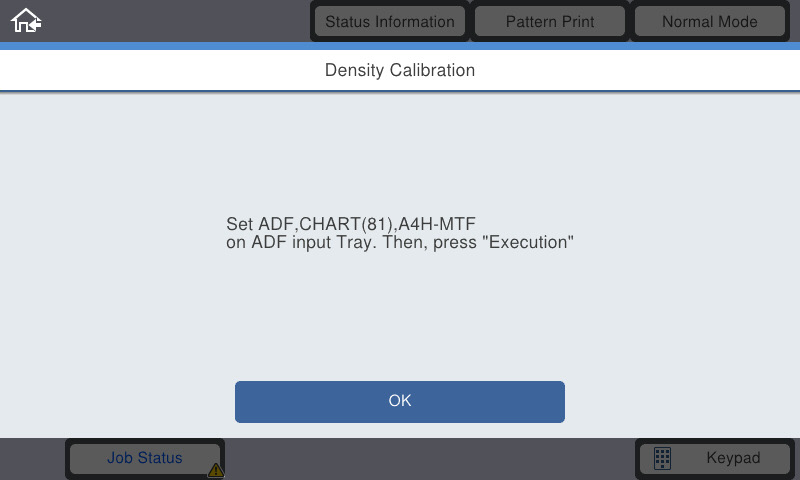Switch to Normal Mode

coord(709,21)
